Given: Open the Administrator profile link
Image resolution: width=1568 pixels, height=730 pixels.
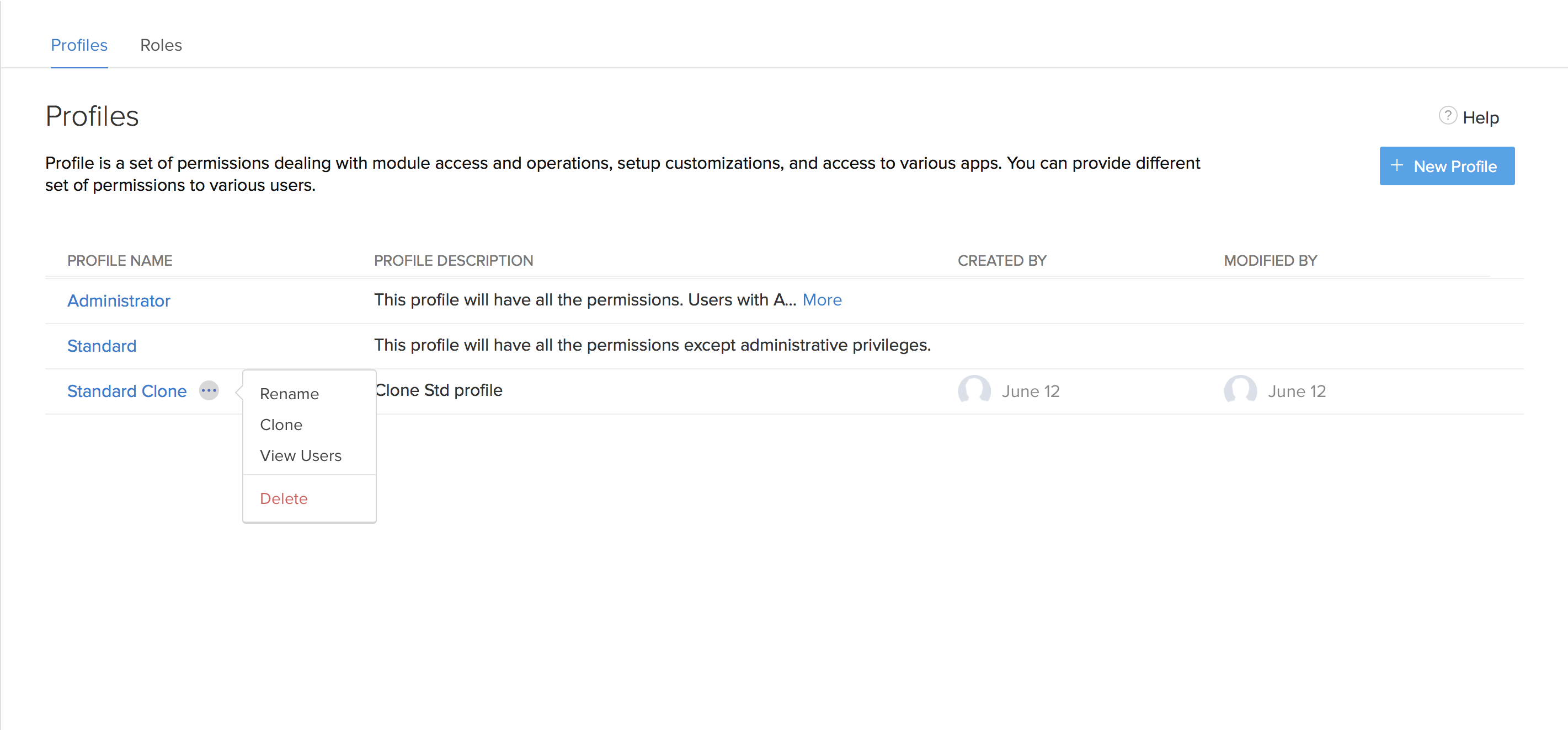Looking at the screenshot, I should point(119,300).
